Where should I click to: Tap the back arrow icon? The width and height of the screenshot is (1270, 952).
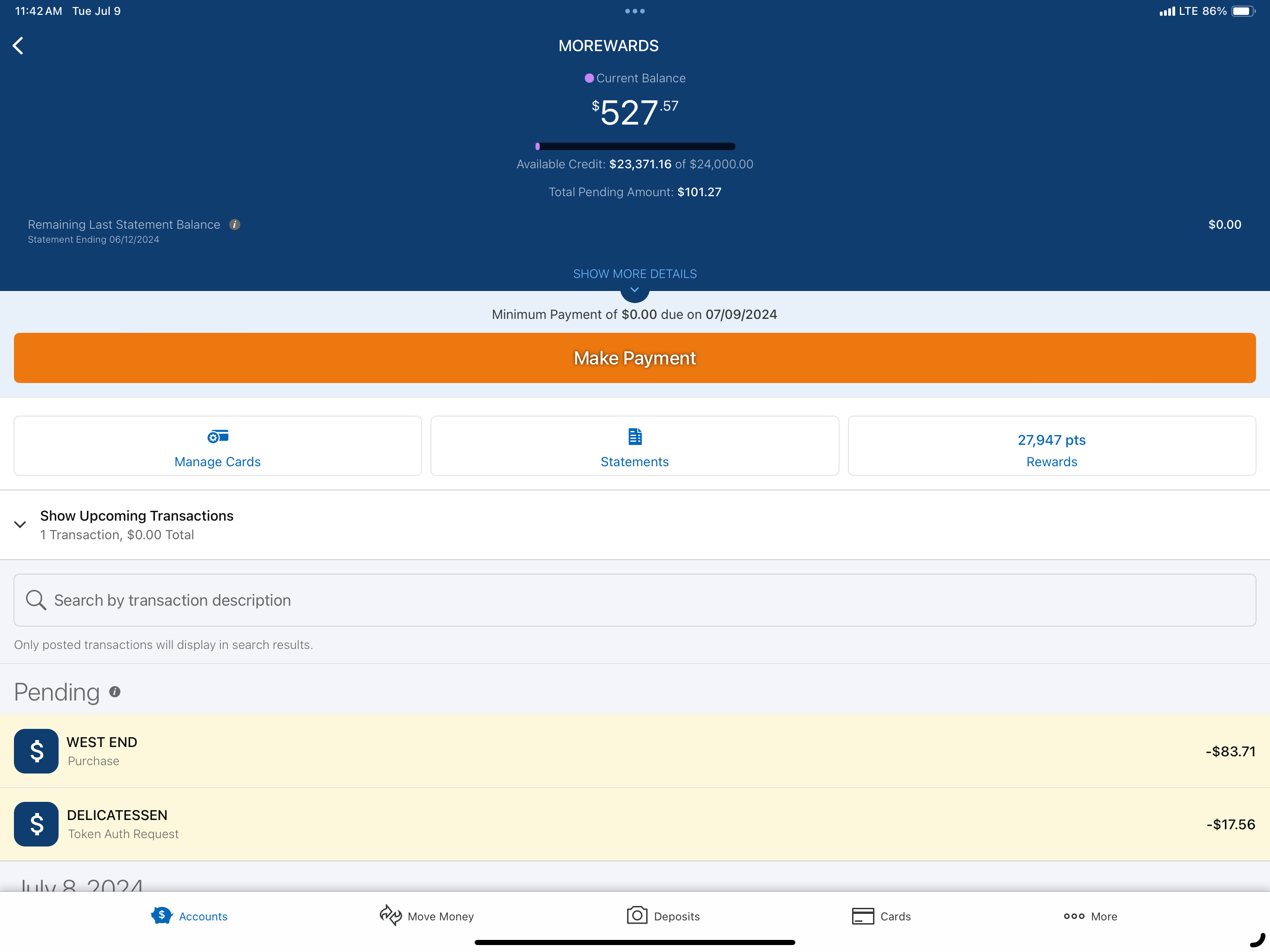click(19, 46)
